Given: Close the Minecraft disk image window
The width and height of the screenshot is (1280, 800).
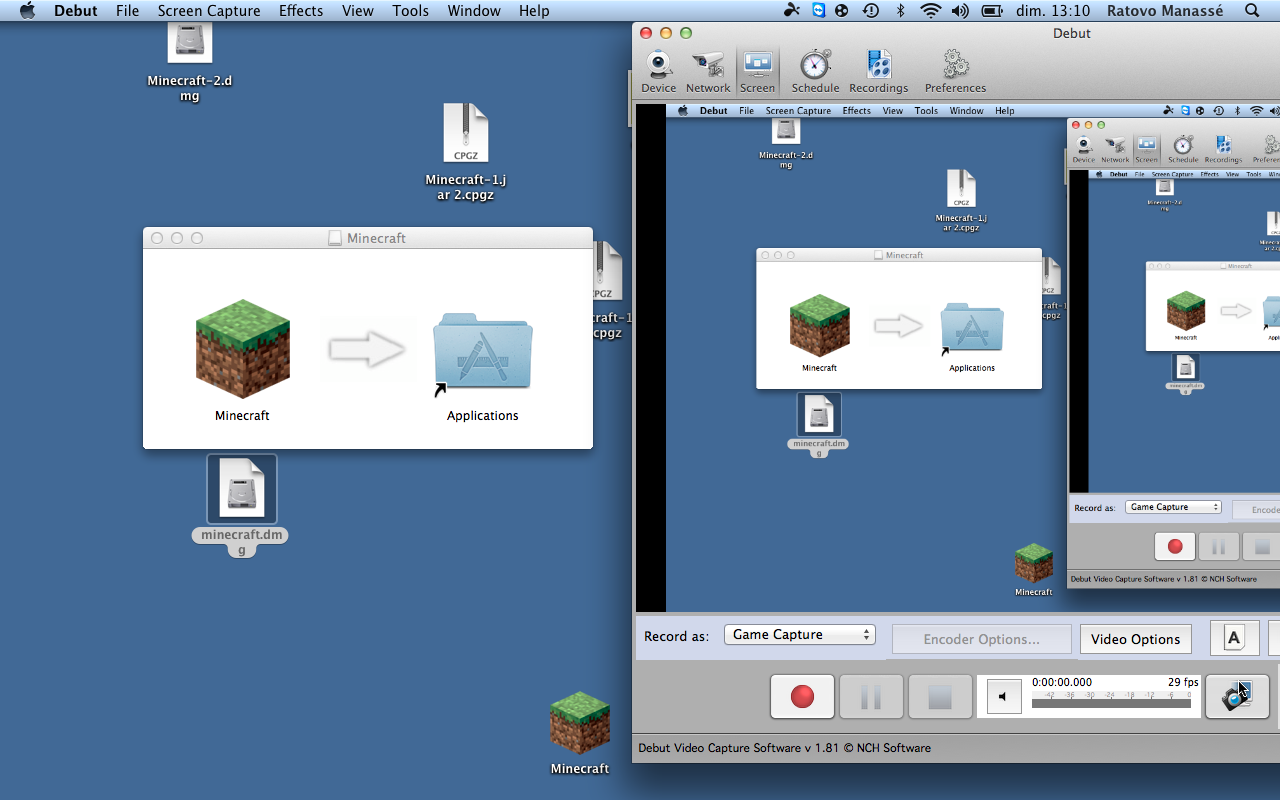Looking at the screenshot, I should tap(157, 238).
